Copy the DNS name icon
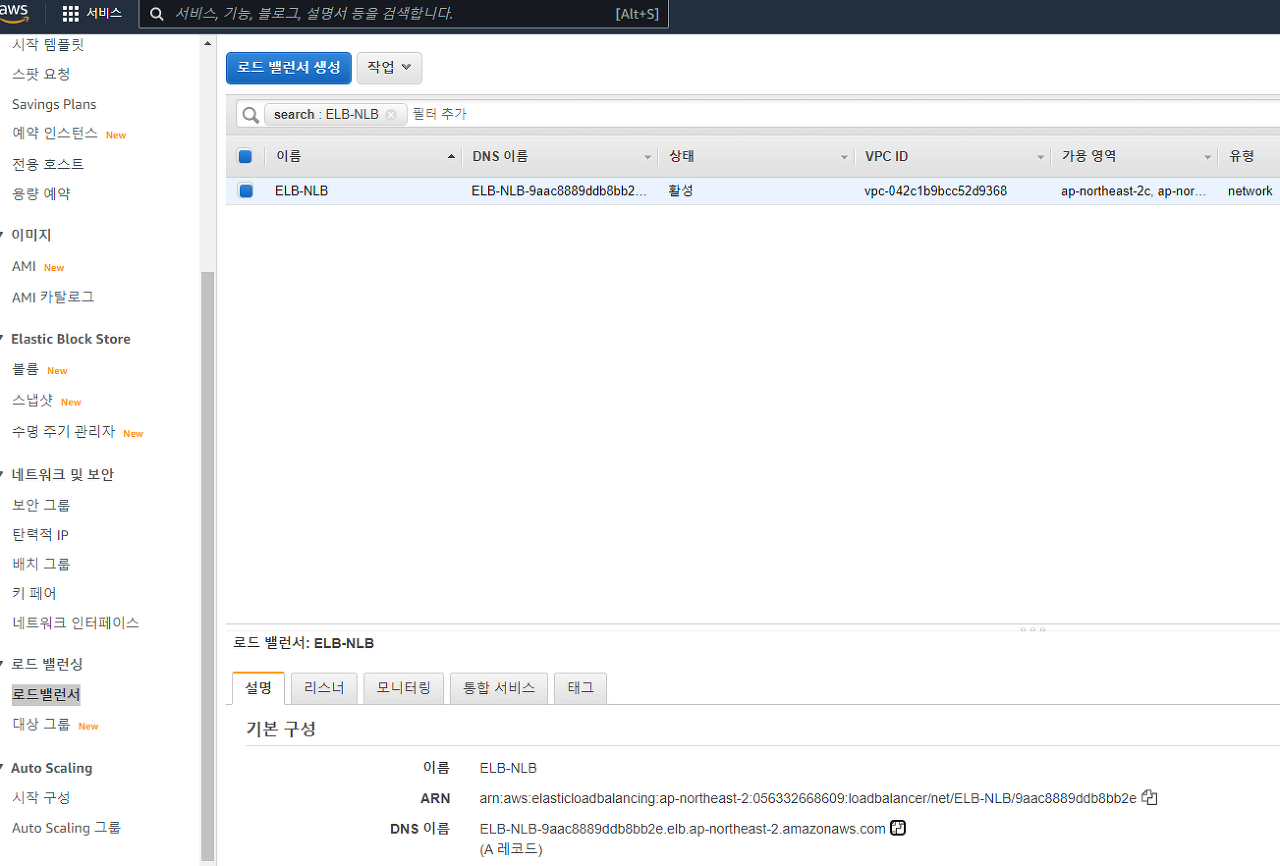 [898, 828]
